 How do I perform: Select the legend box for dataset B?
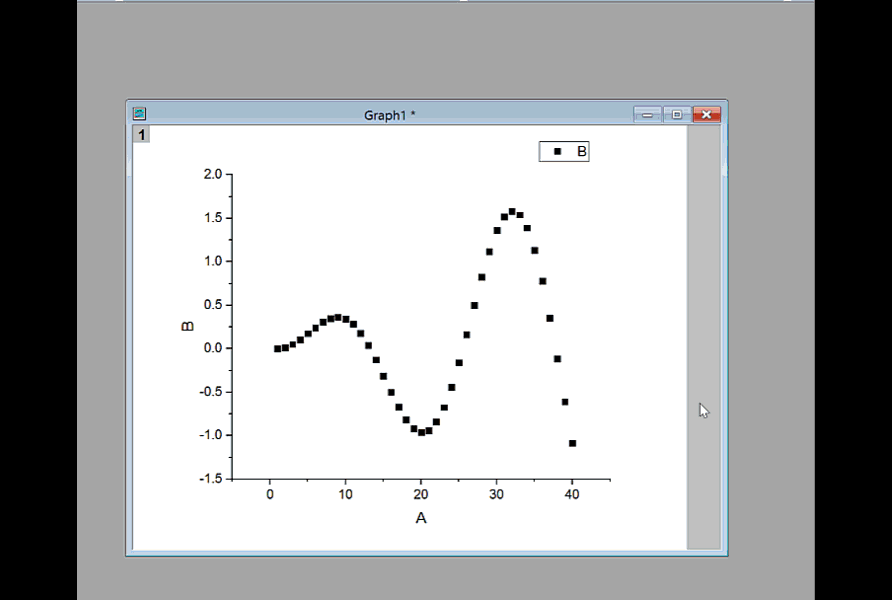pos(565,151)
